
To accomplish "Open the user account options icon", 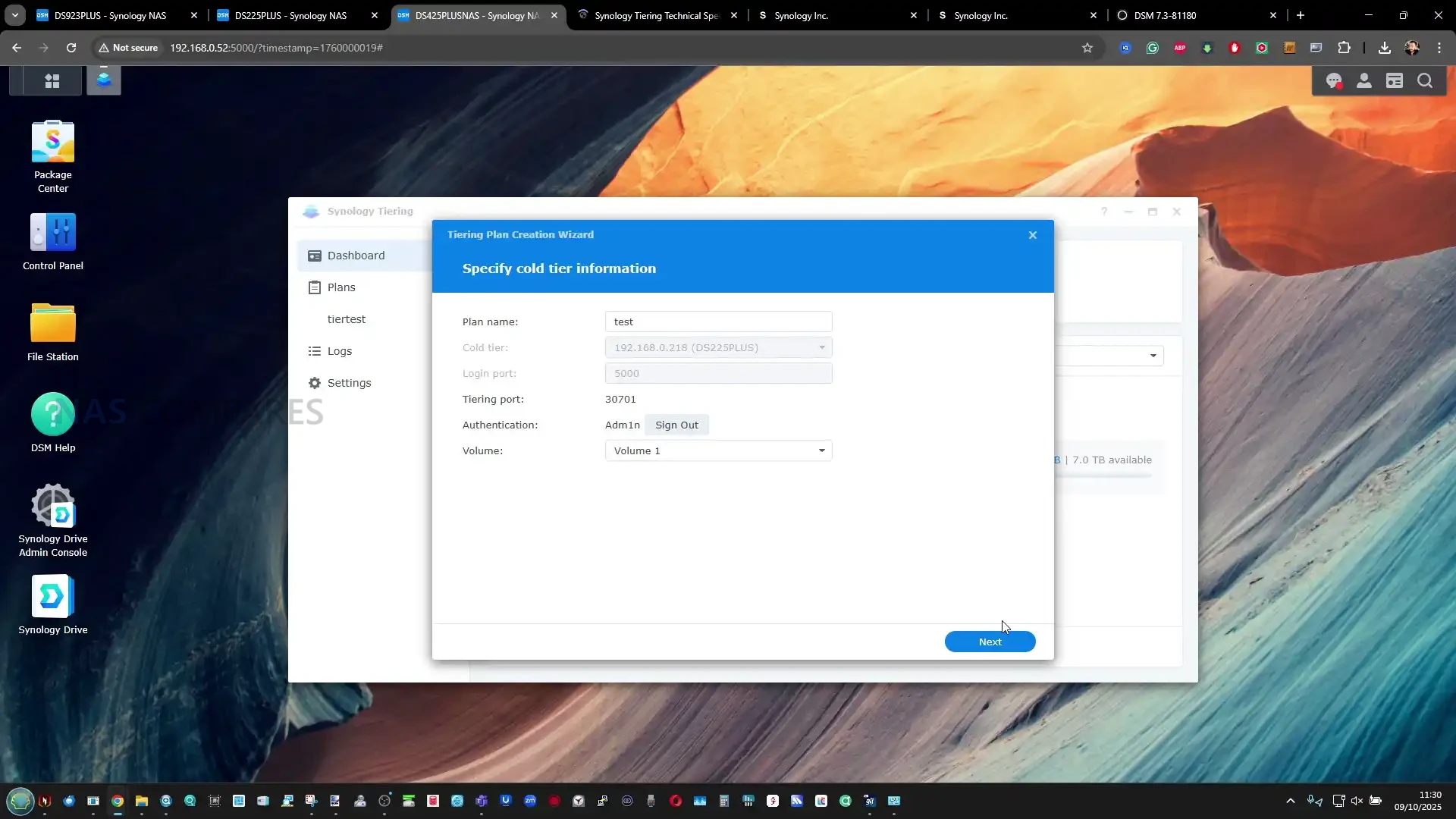I will (1363, 81).
